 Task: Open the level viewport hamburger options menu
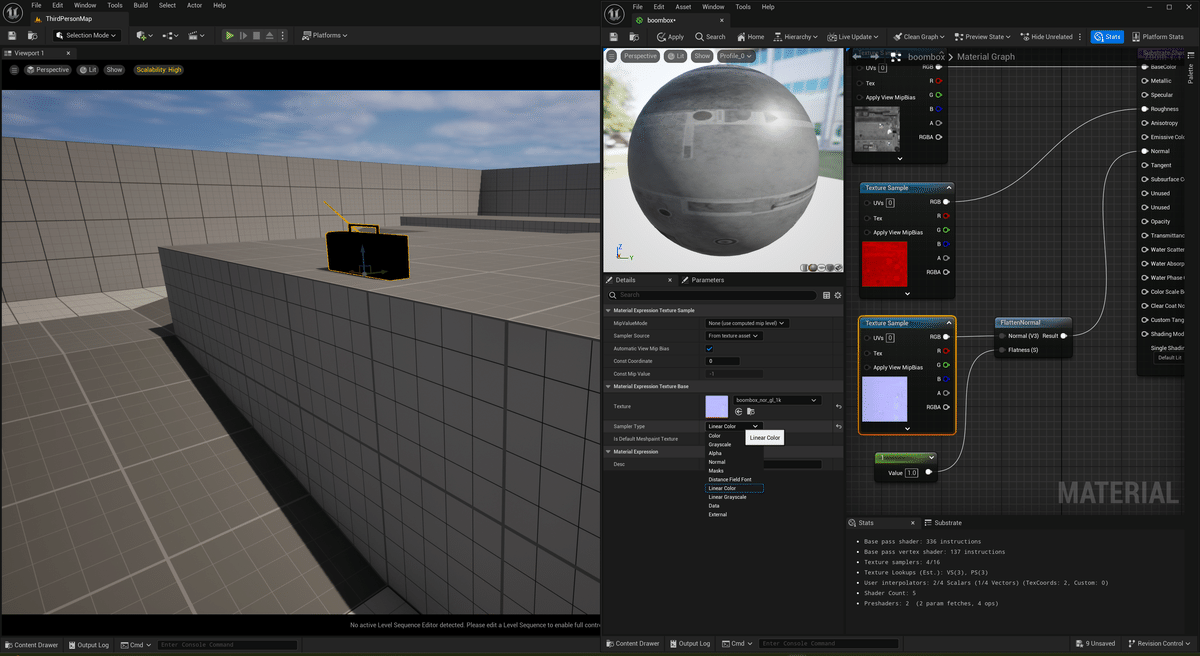click(x=14, y=70)
